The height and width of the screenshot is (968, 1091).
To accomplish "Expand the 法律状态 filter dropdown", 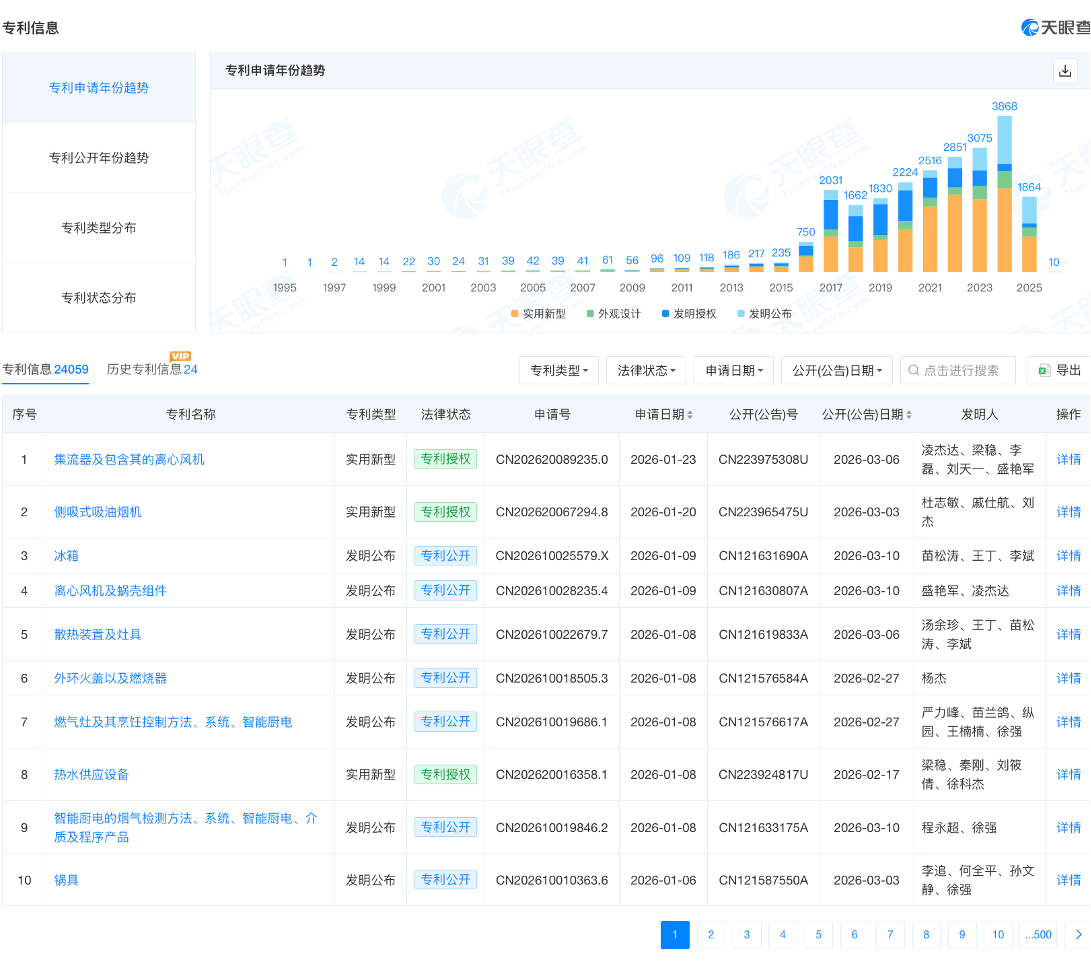I will coord(646,370).
